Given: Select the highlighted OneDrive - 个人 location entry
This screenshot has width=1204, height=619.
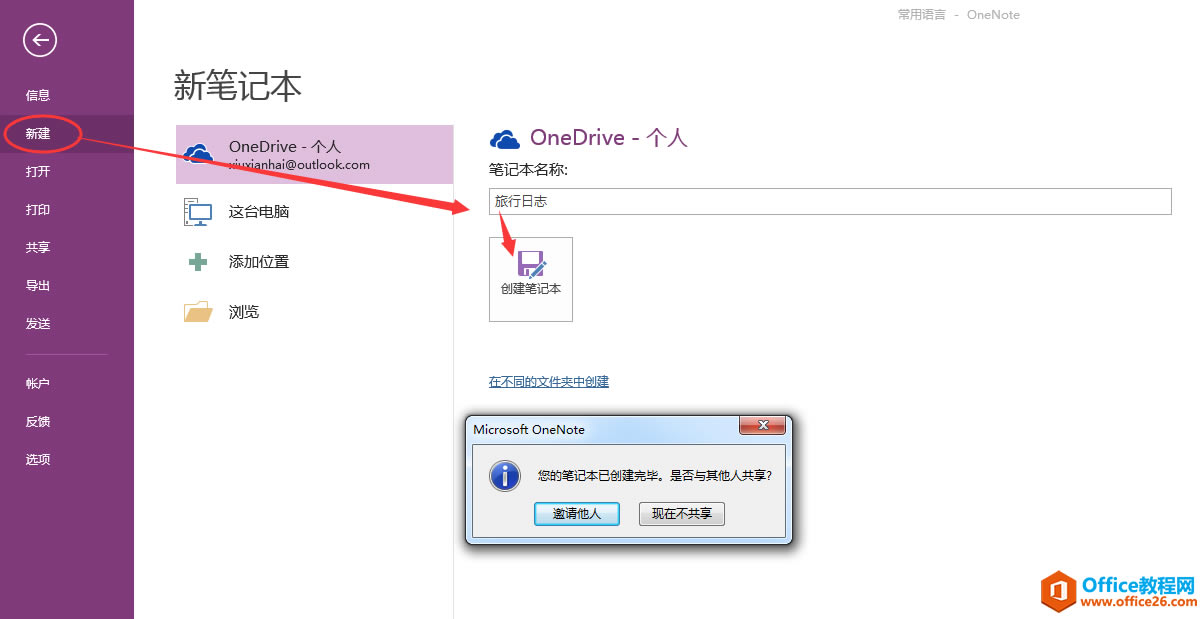Looking at the screenshot, I should click(314, 154).
